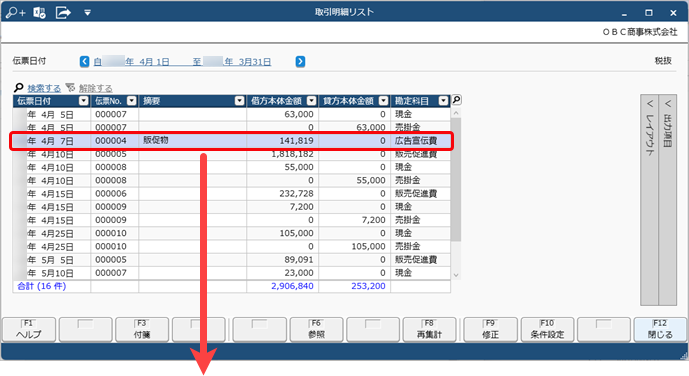
Task: Select slip number 000006 cell
Action: pyautogui.click(x=115, y=194)
